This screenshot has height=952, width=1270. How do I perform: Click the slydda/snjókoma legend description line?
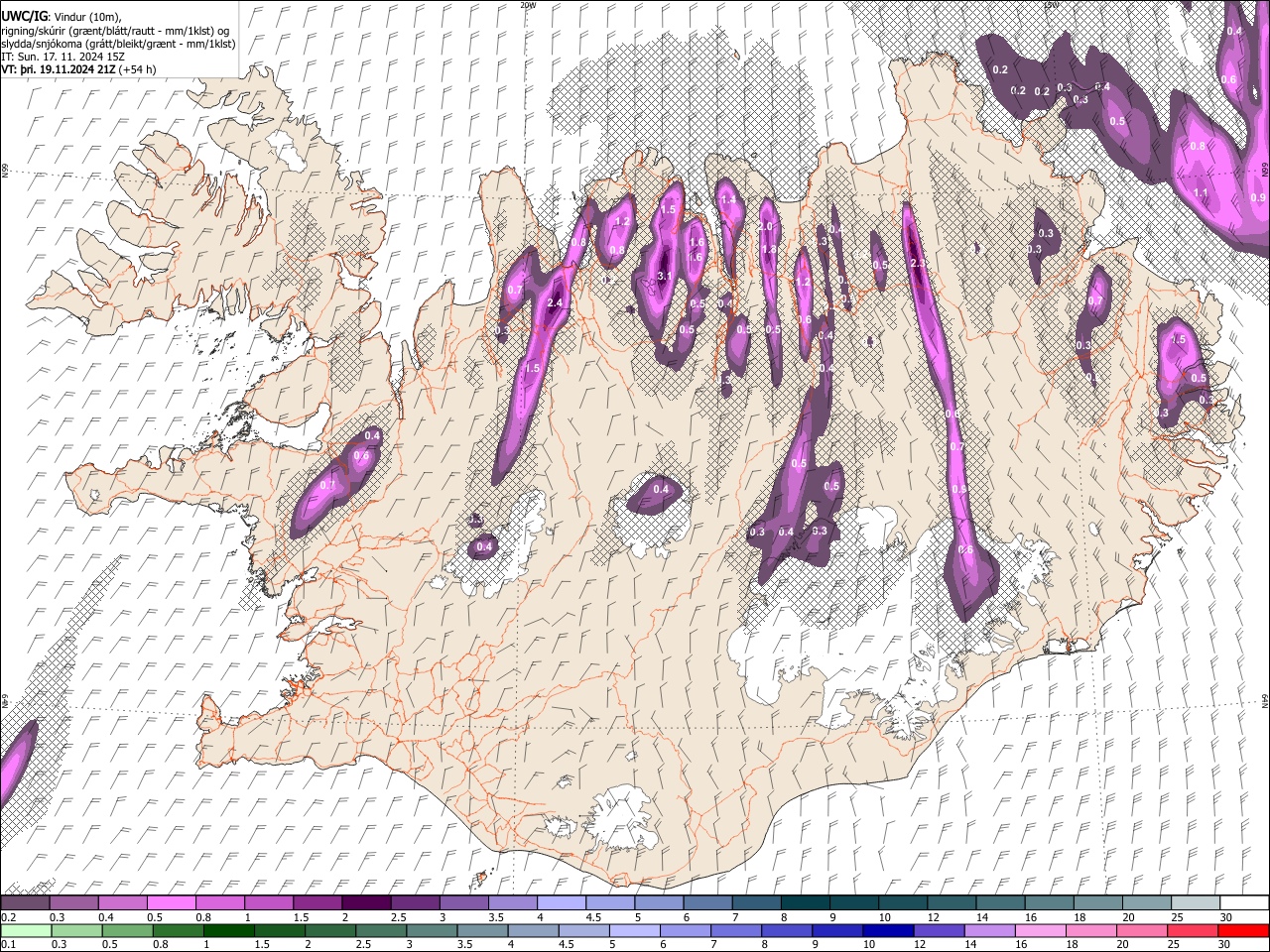(118, 45)
